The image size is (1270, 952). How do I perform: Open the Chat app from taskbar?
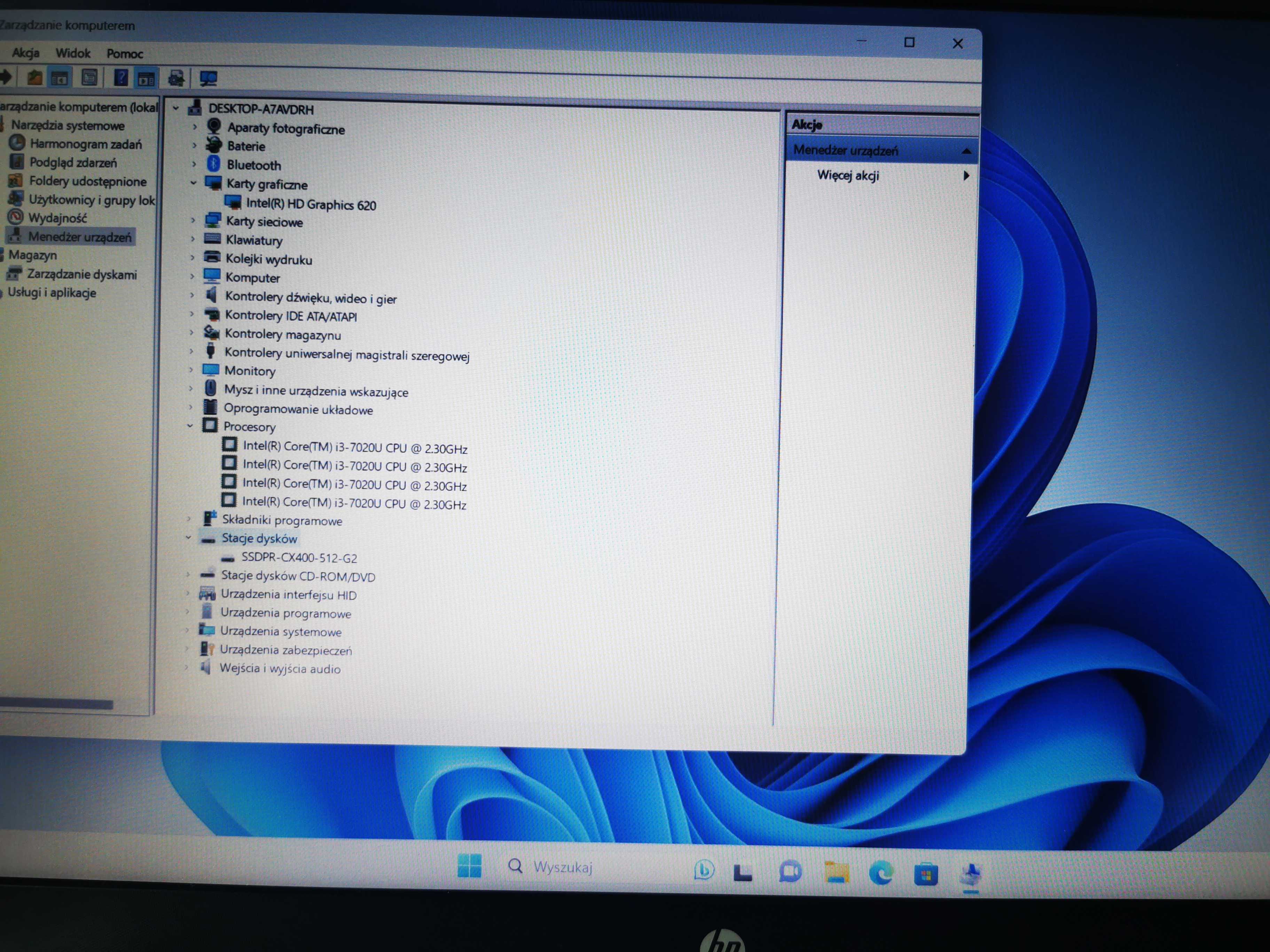click(790, 871)
